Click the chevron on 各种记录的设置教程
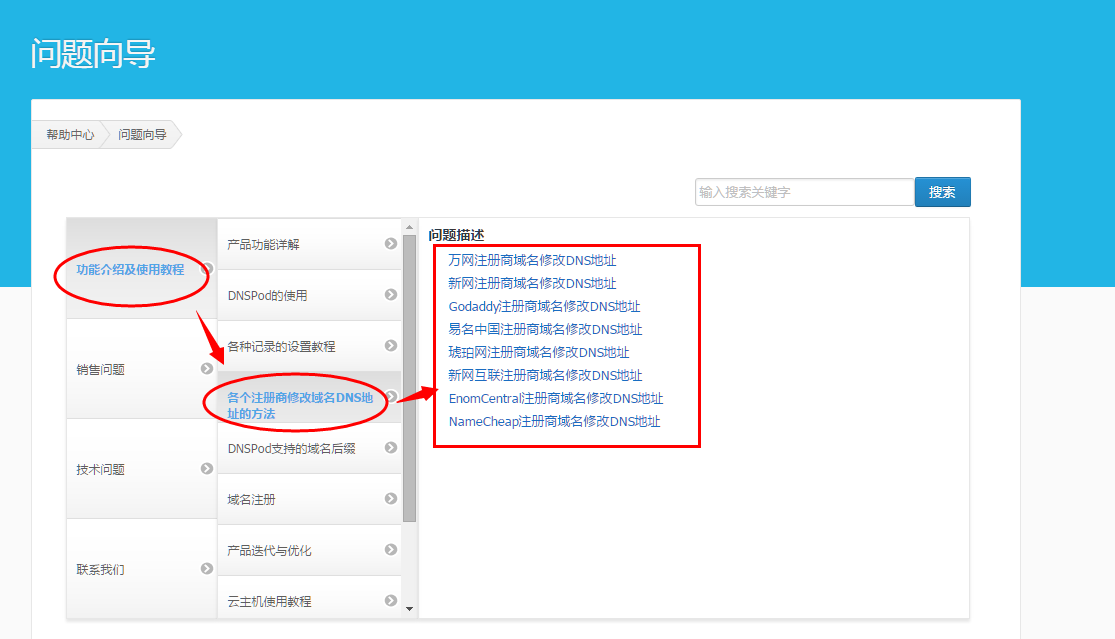The image size is (1115, 639). (392, 345)
